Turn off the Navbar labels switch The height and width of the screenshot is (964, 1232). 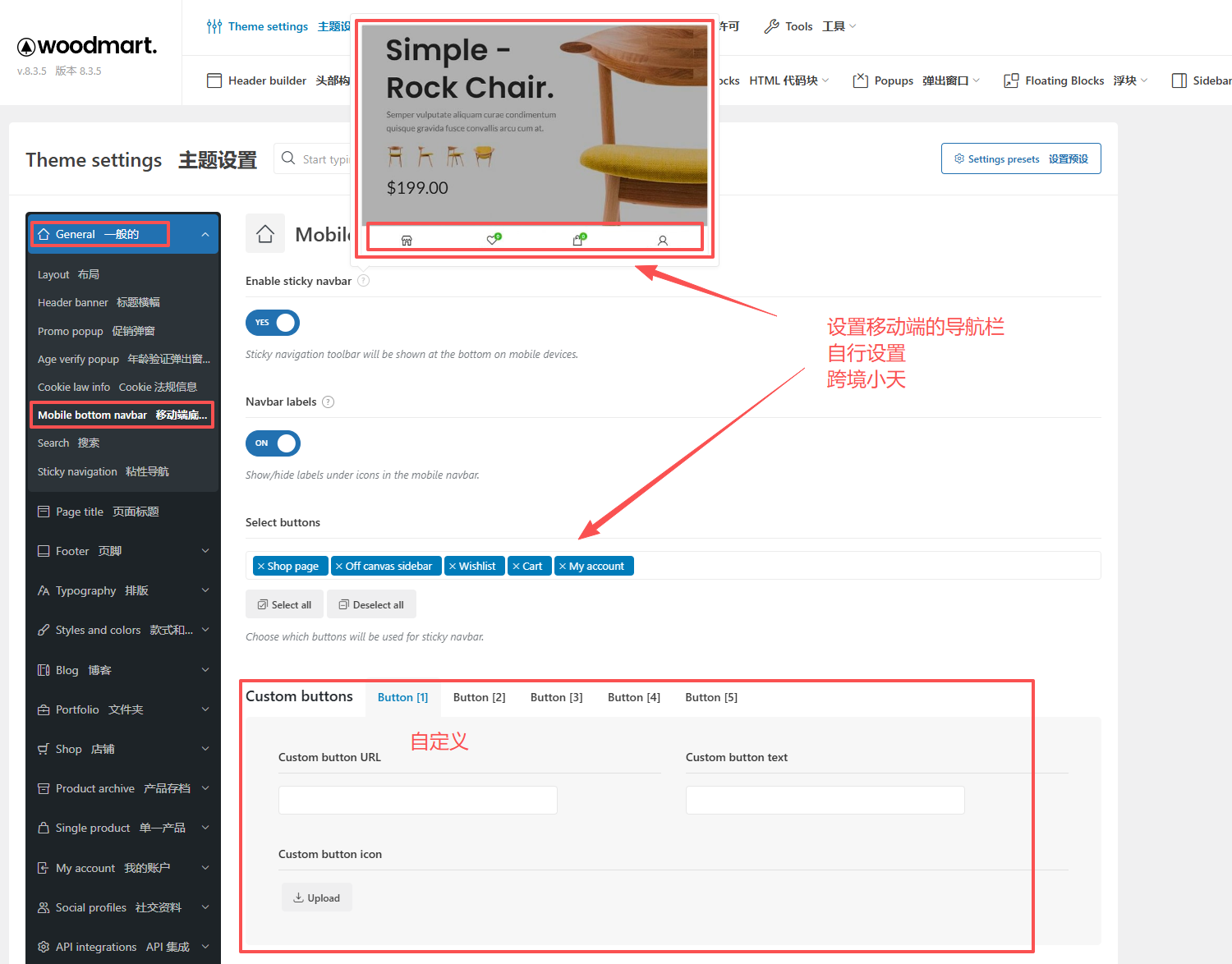[x=273, y=443]
